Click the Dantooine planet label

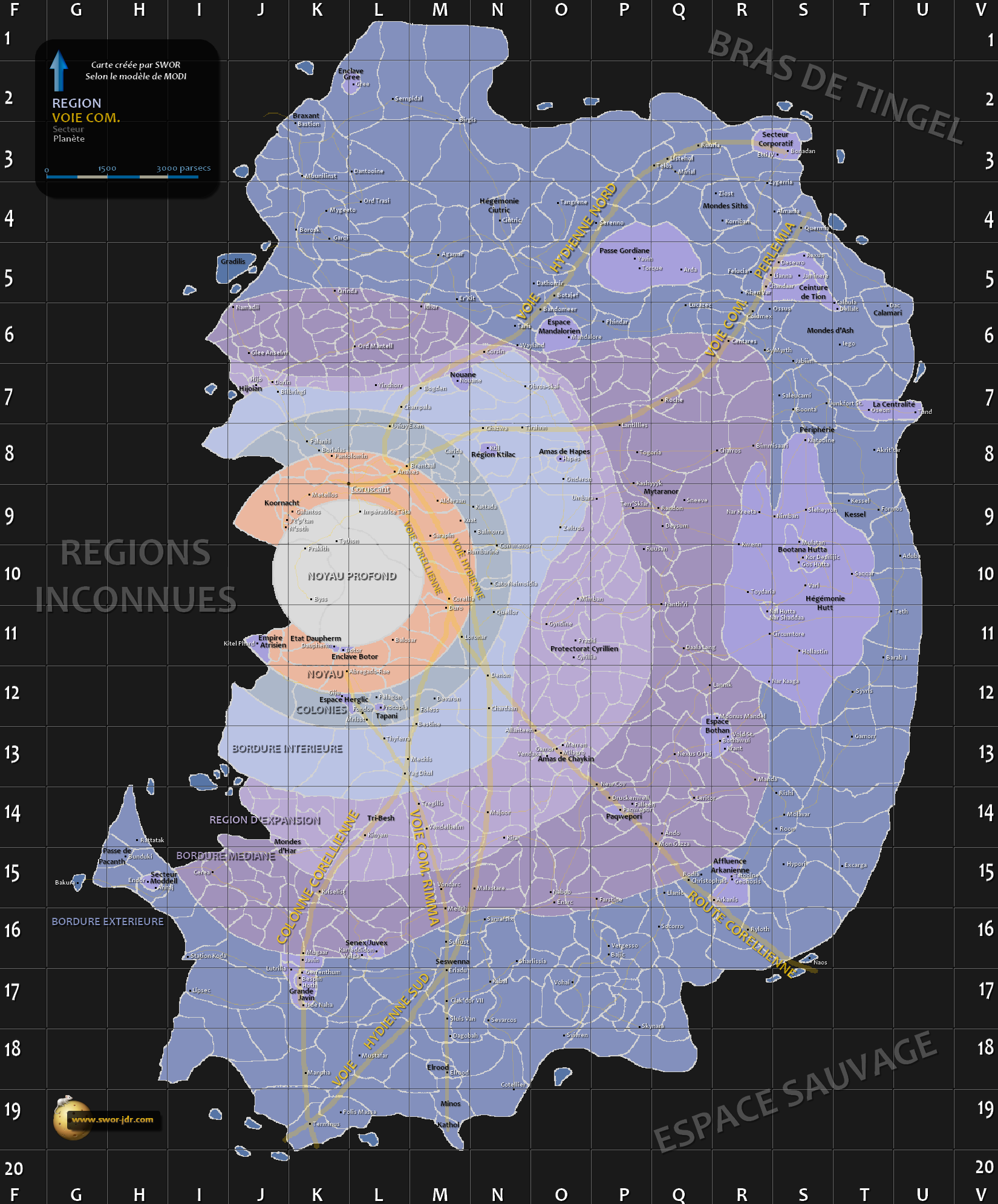368,171
